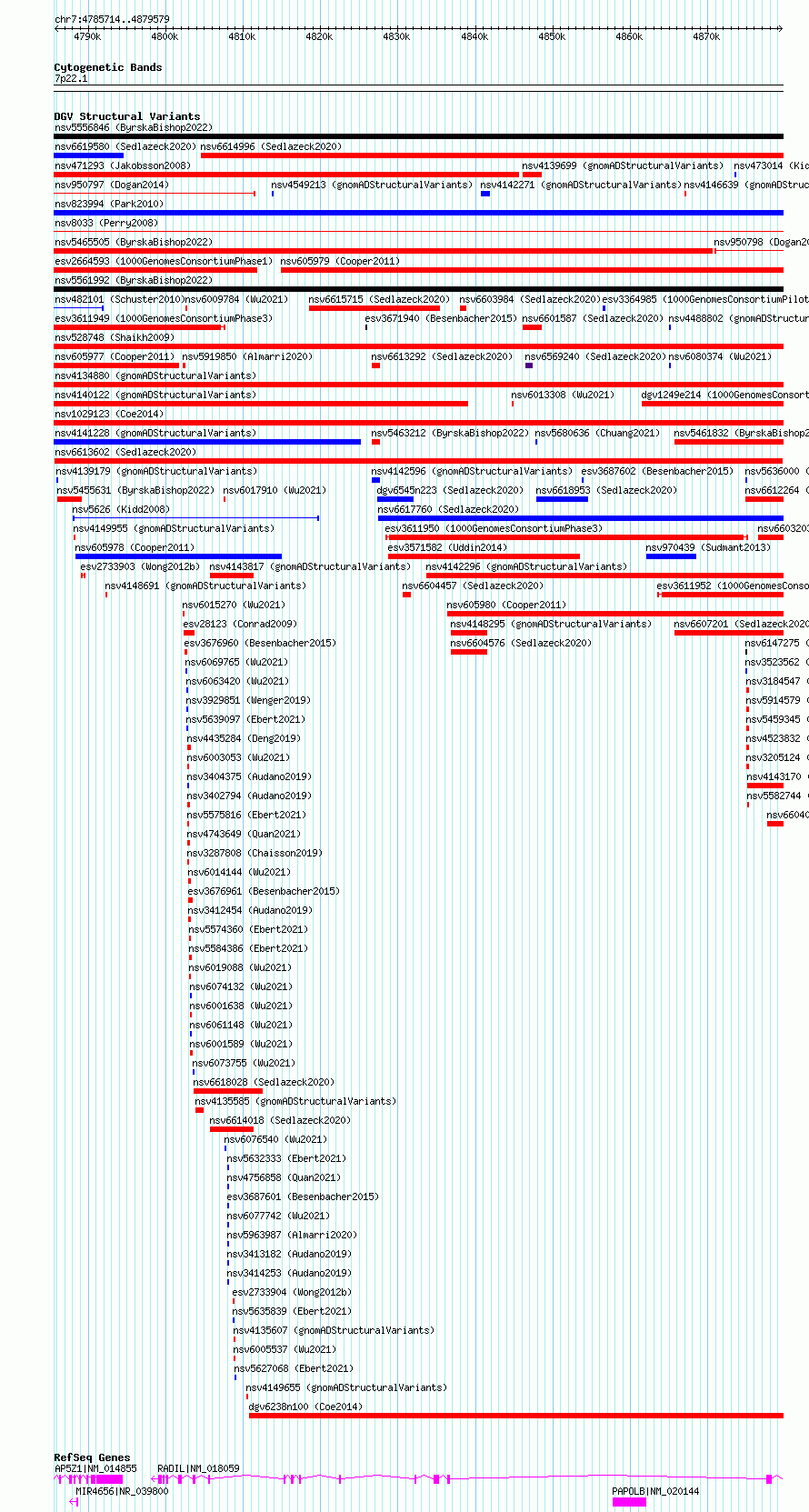
Task: Click the blue bar under nsv970439
Action: pyautogui.click(x=671, y=556)
